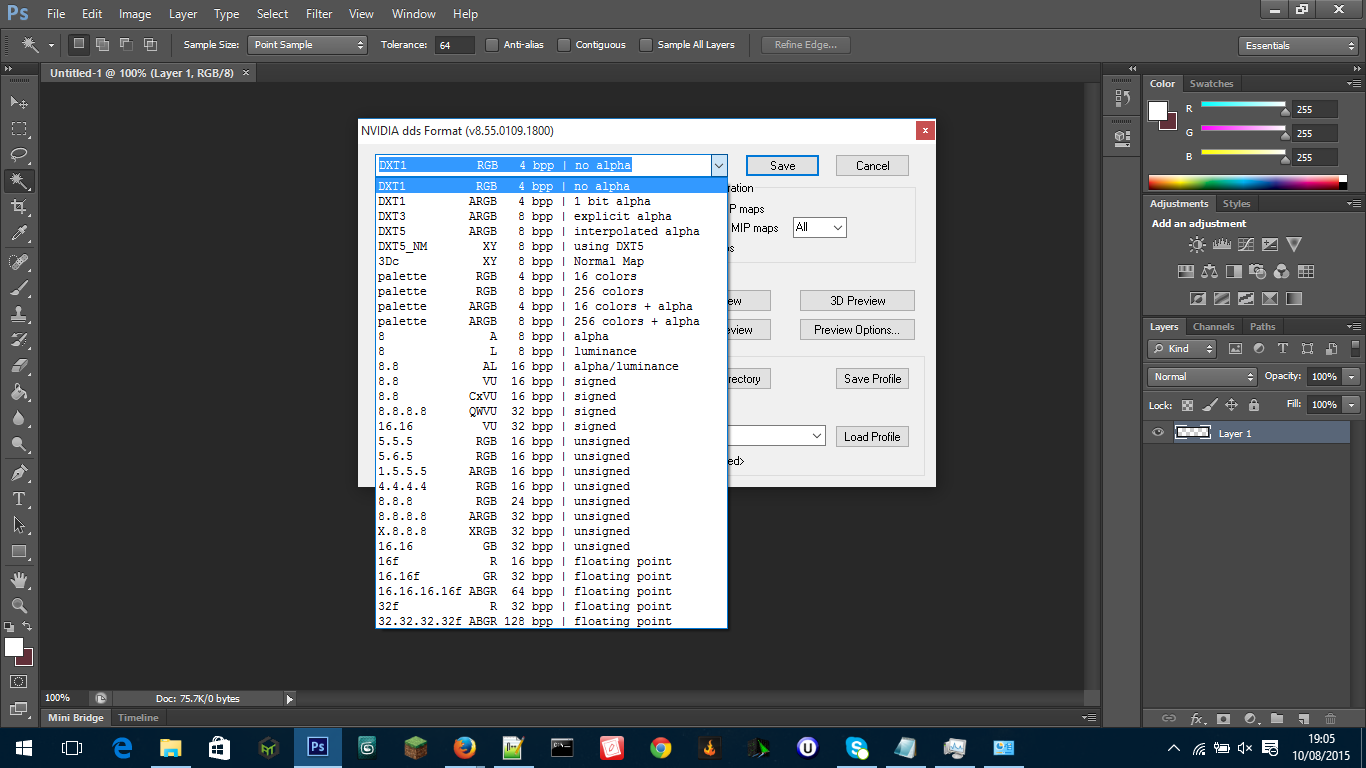Add a Gradient Map adjustment
The width and height of the screenshot is (1366, 768).
(x=1294, y=298)
